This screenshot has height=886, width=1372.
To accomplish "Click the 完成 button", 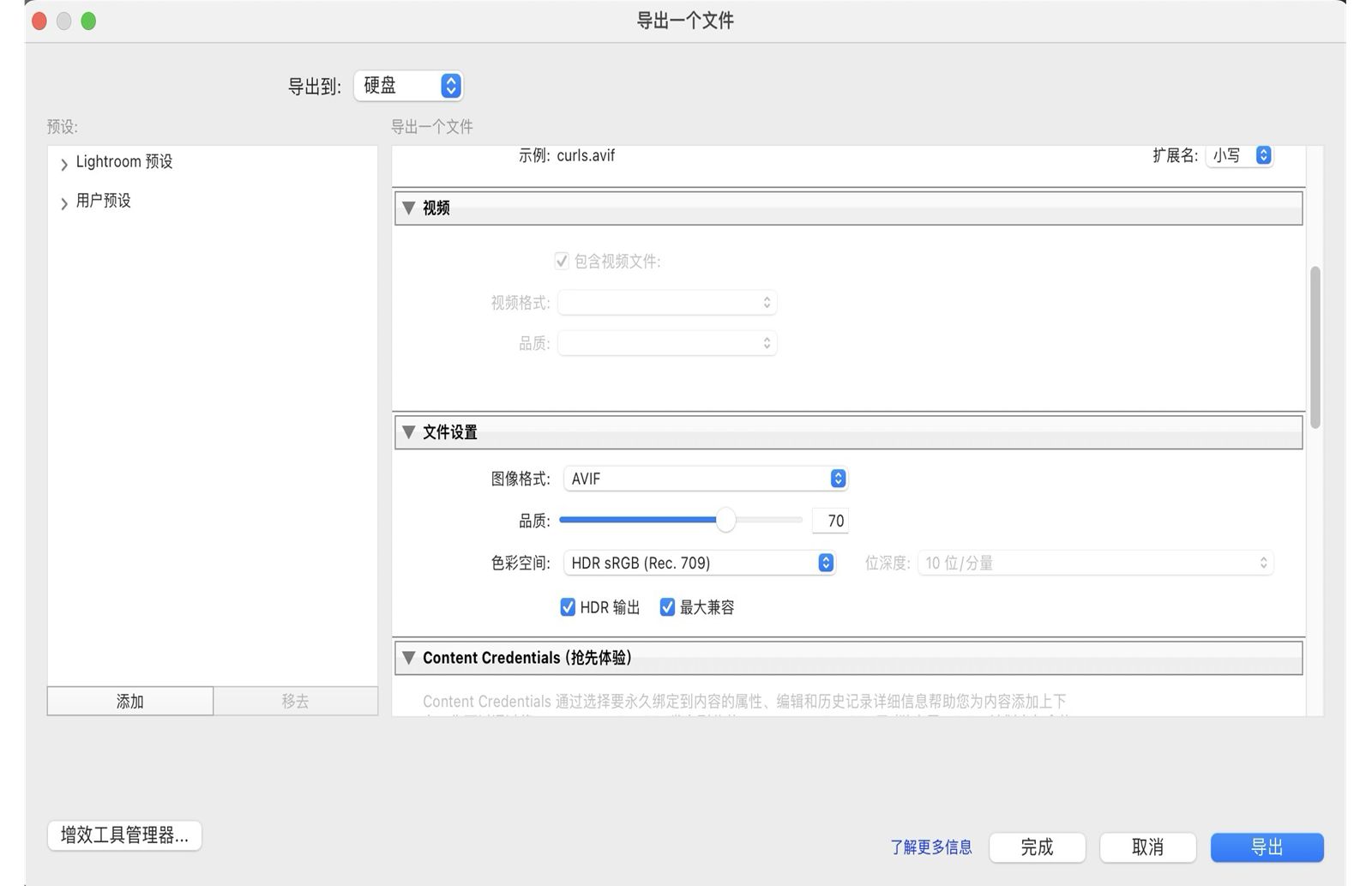I will tap(1037, 847).
